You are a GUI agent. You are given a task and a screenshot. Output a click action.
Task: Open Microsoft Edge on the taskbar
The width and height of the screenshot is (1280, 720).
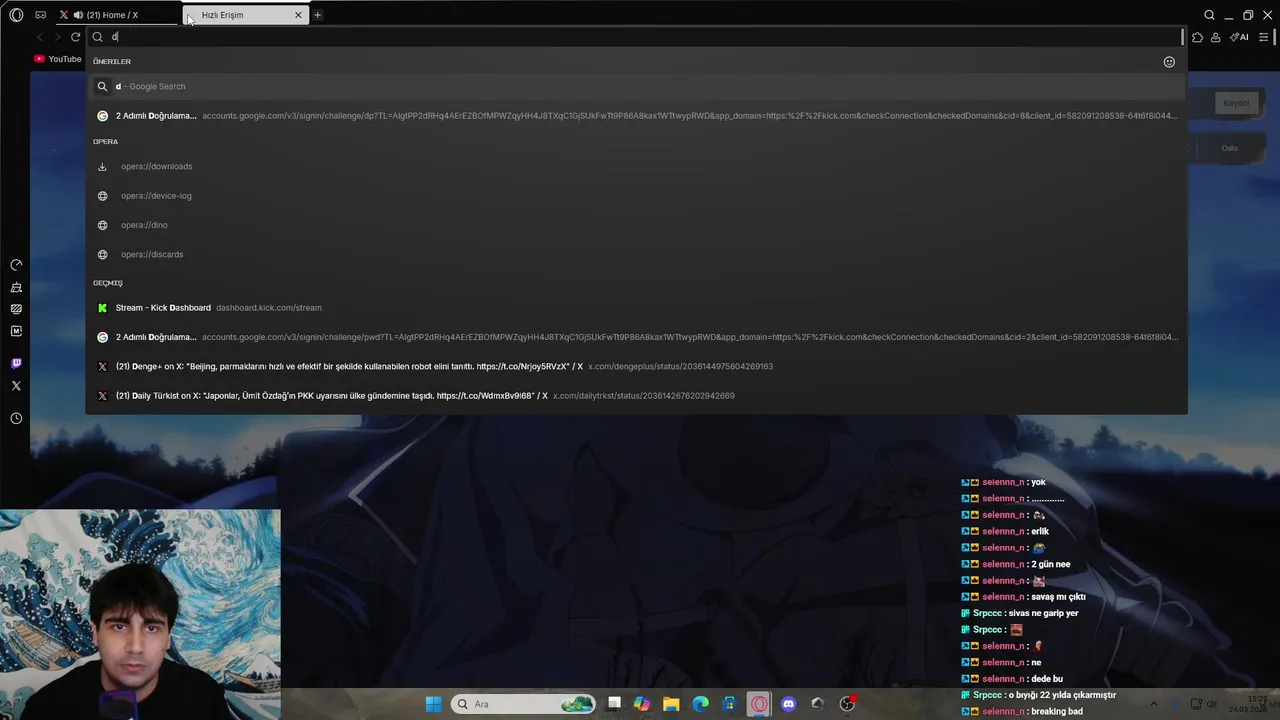[x=701, y=704]
